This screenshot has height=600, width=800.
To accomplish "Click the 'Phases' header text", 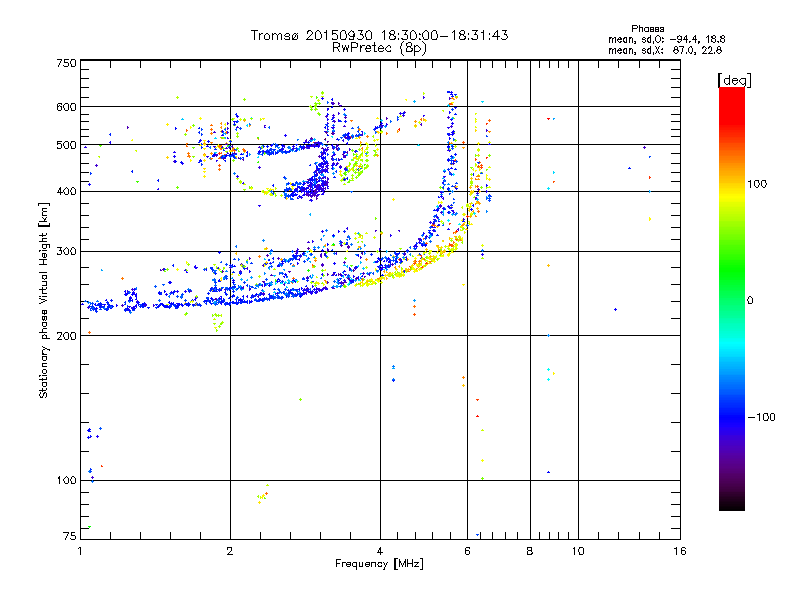I will click(647, 29).
